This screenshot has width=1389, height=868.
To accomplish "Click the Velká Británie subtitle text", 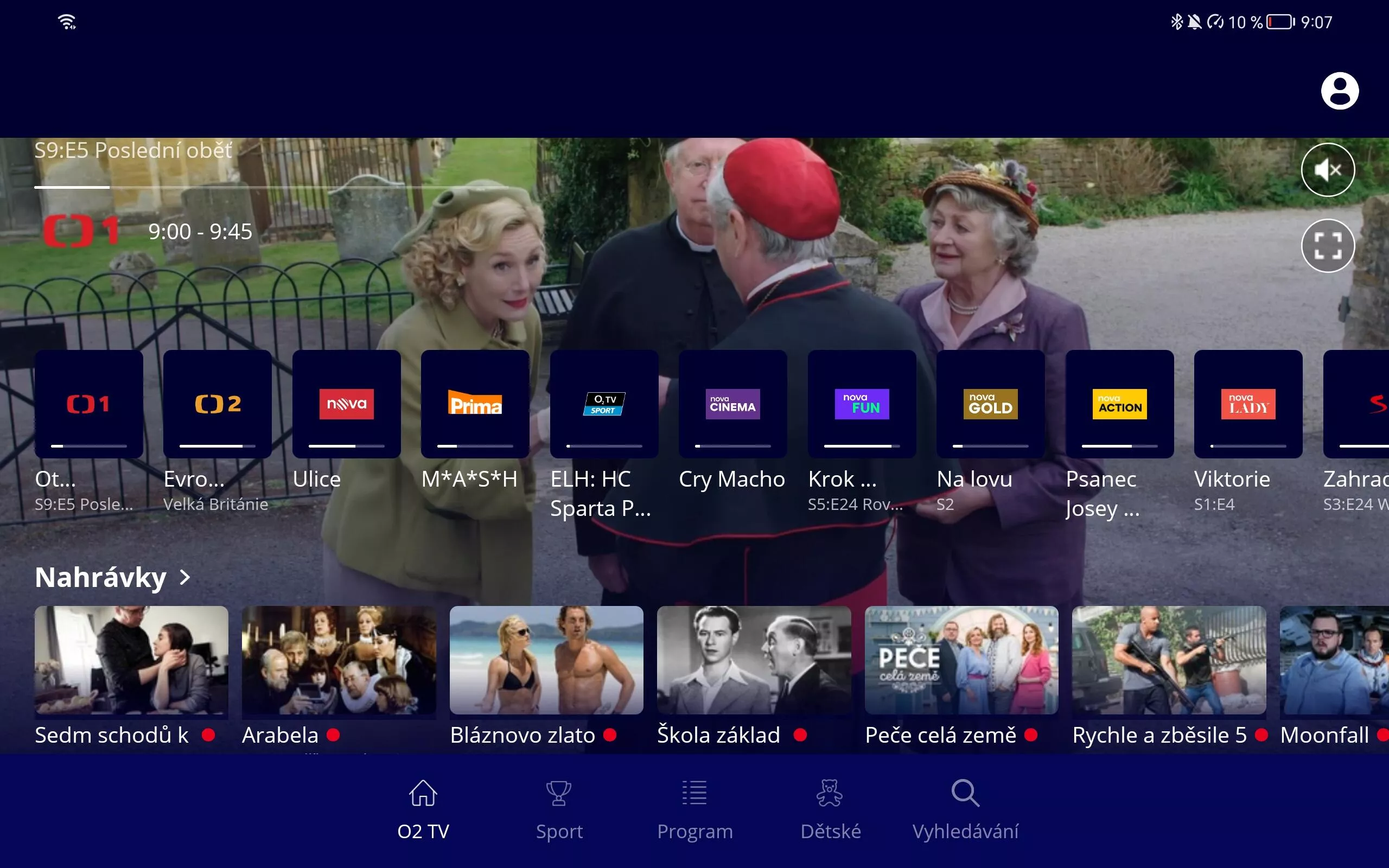I will click(216, 504).
